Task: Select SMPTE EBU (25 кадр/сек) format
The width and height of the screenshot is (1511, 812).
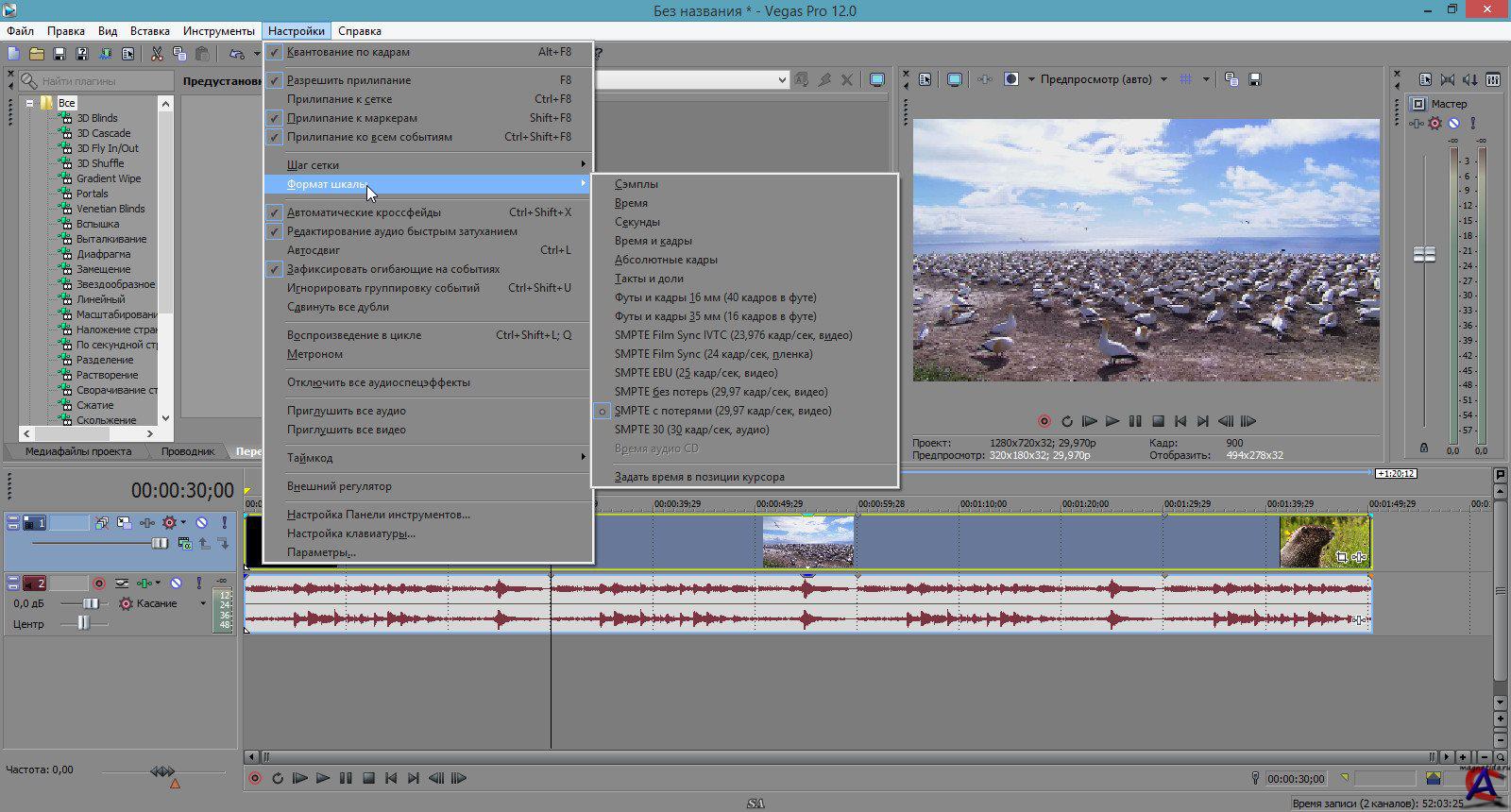Action: (696, 373)
